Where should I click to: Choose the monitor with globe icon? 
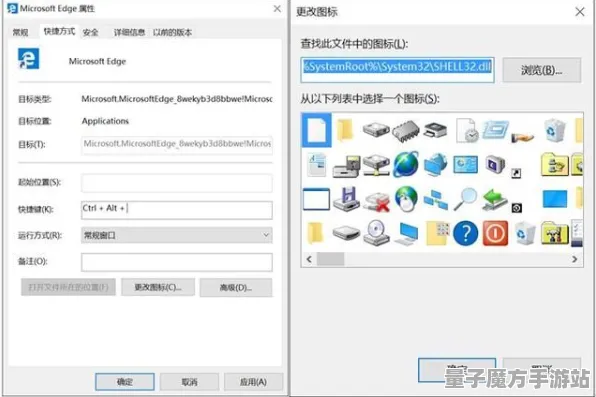[x=436, y=165]
